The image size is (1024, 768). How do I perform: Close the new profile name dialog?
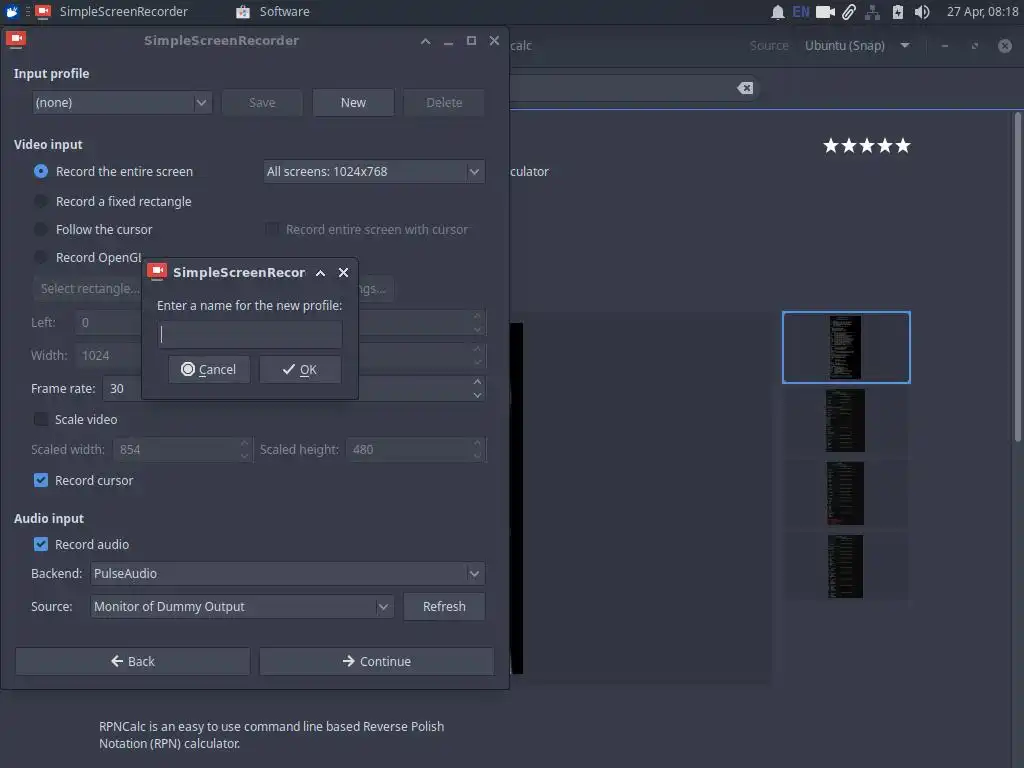344,273
